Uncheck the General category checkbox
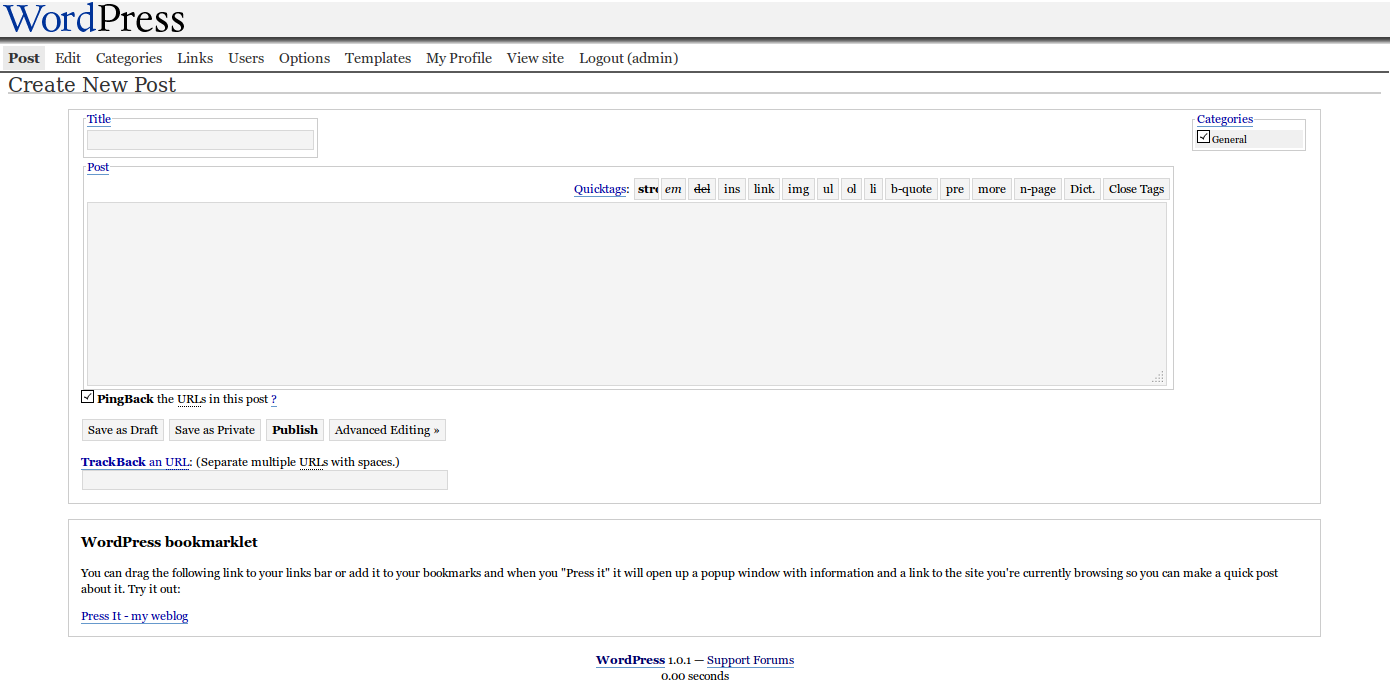Image resolution: width=1390 pixels, height=690 pixels. click(x=1204, y=137)
